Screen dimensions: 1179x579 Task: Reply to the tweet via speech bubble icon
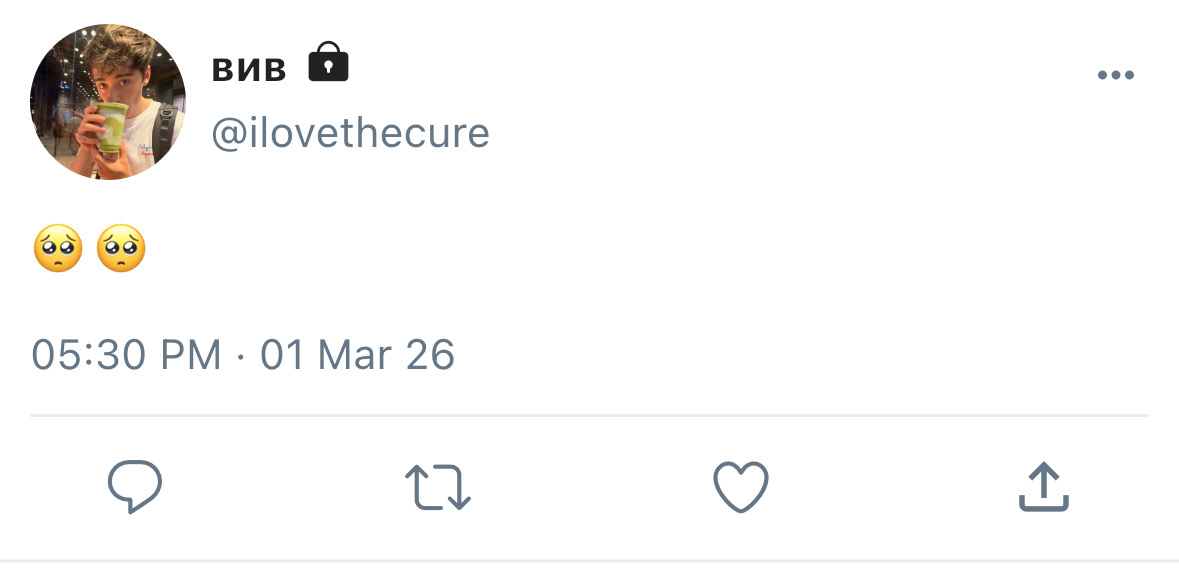(135, 486)
